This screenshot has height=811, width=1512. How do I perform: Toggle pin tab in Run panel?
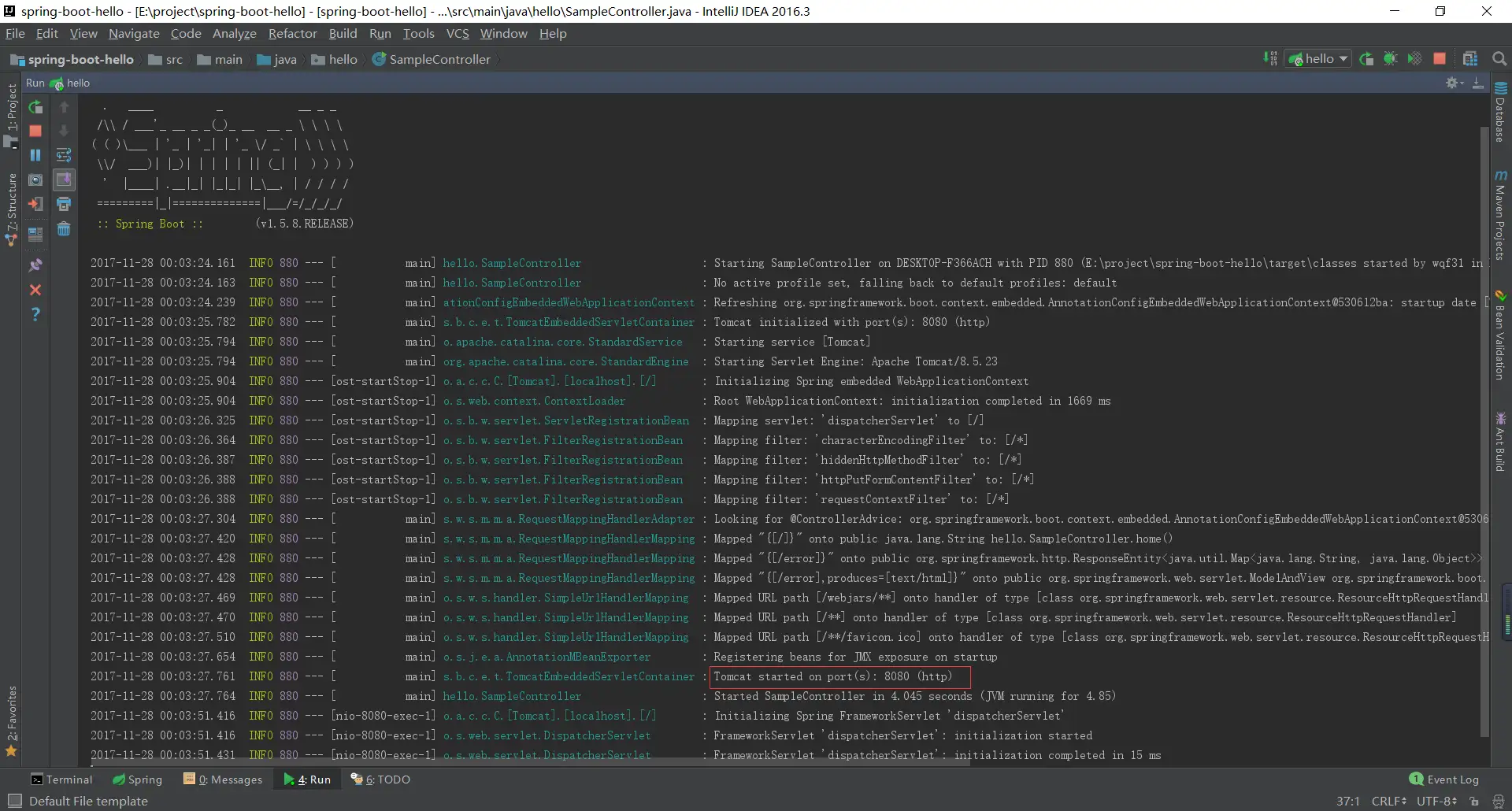coord(35,265)
